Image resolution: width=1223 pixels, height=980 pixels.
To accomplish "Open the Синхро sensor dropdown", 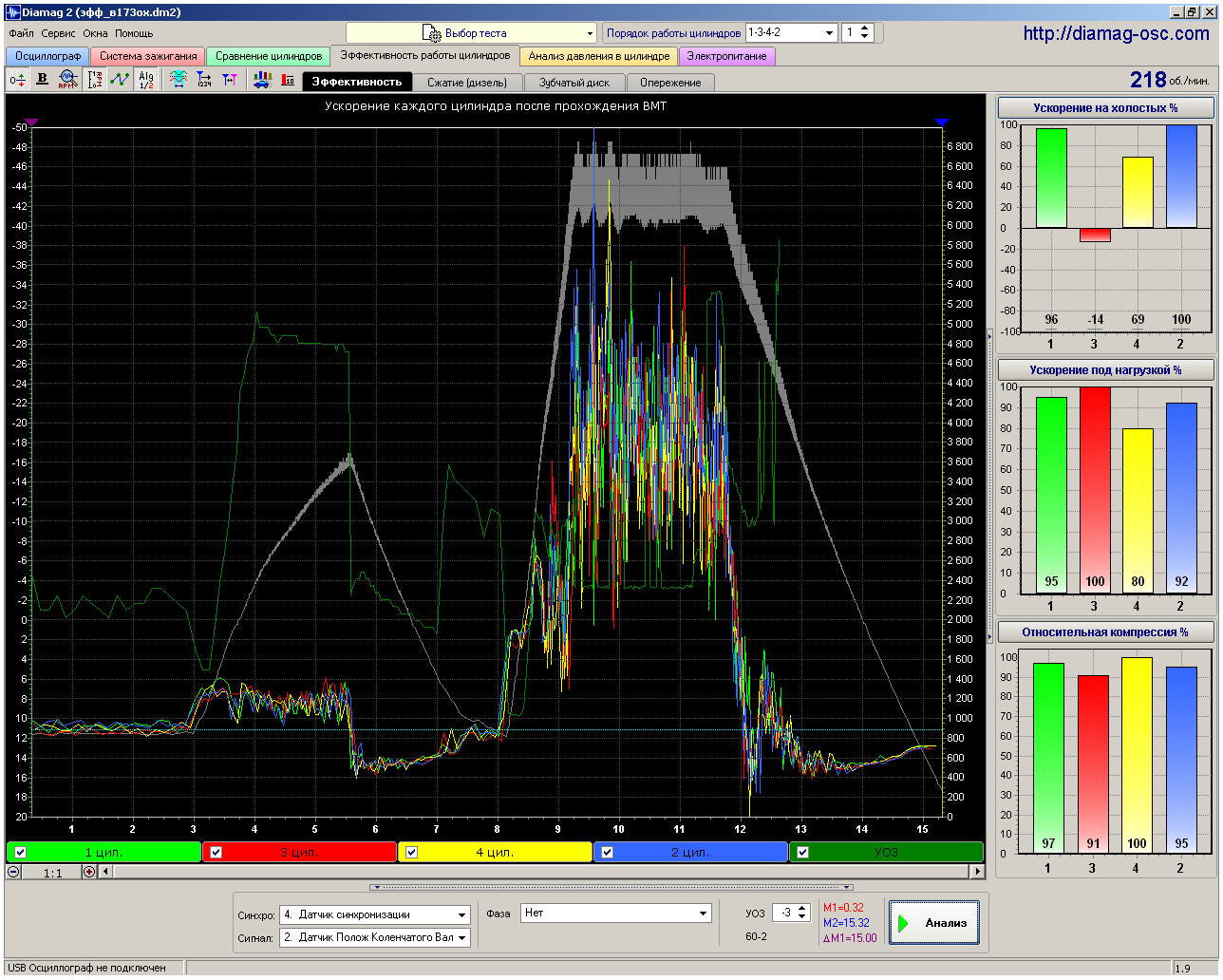I will coord(375,914).
